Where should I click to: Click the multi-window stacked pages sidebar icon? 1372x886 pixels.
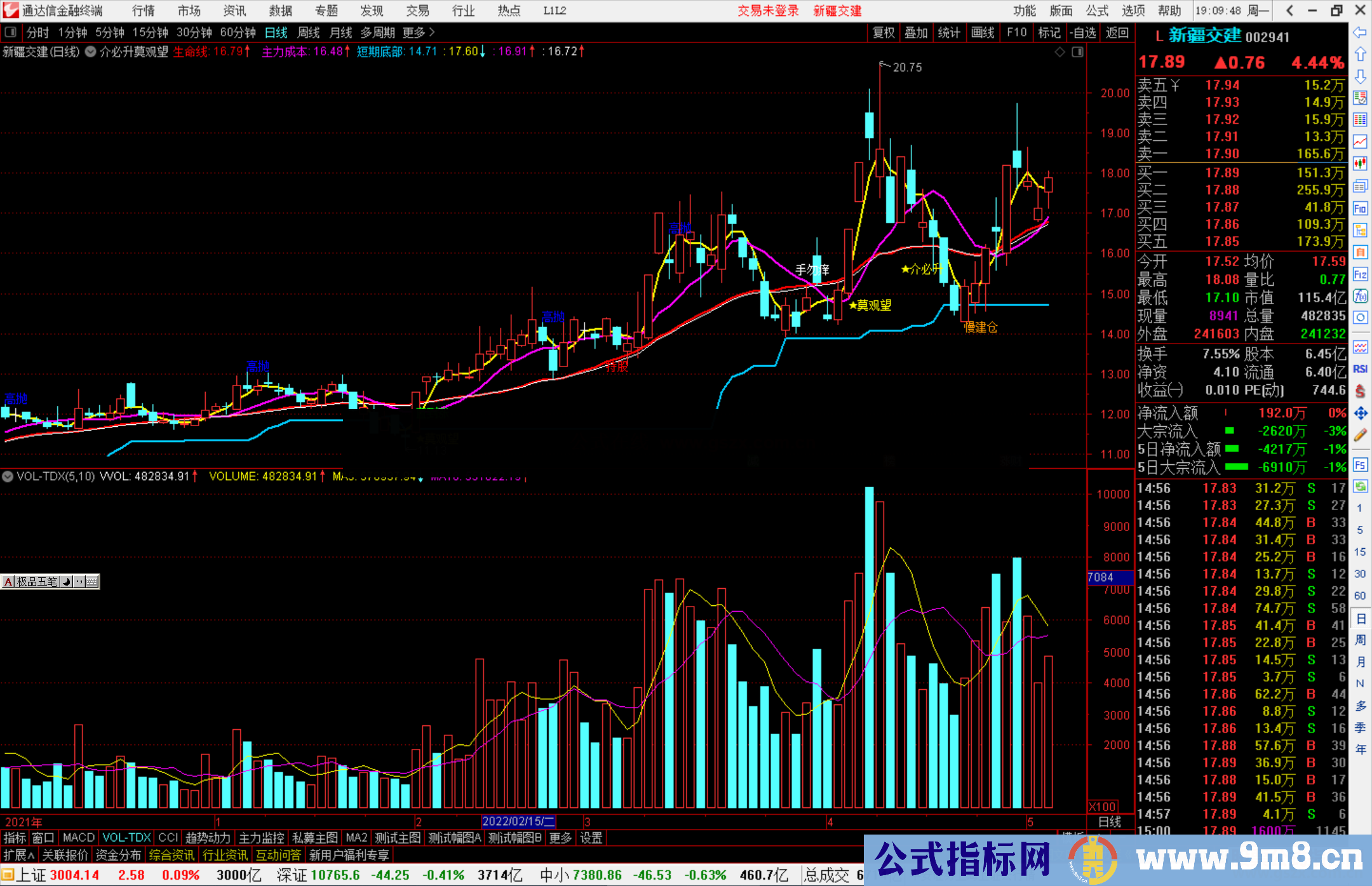pos(1360,186)
